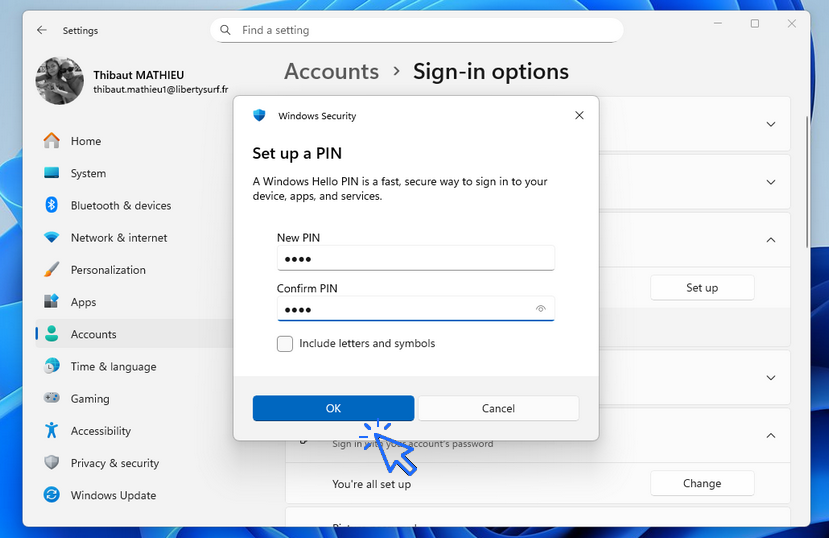Open Apps settings
The width and height of the screenshot is (829, 538).
[135, 302]
